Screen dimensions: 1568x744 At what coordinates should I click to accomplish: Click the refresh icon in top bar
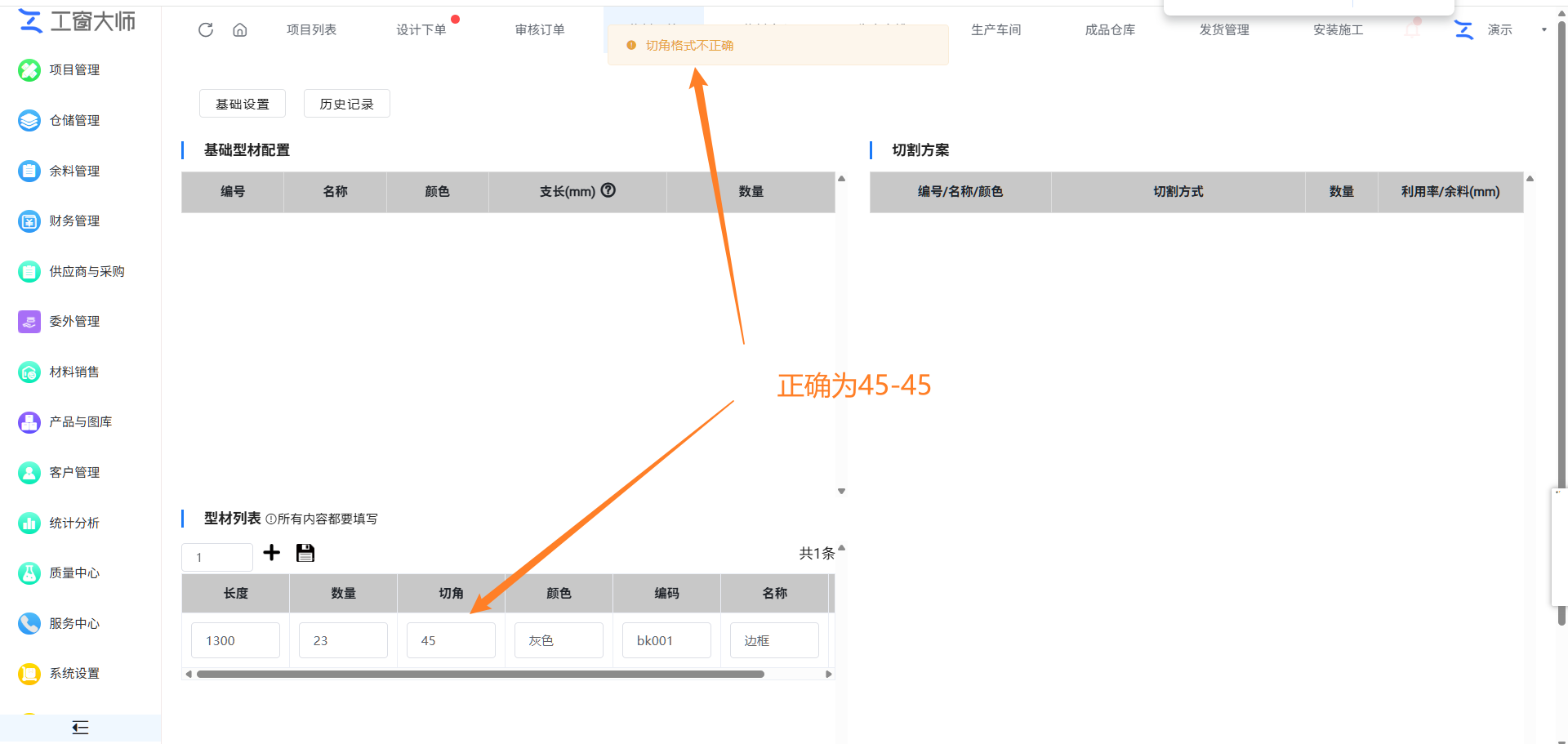point(206,30)
